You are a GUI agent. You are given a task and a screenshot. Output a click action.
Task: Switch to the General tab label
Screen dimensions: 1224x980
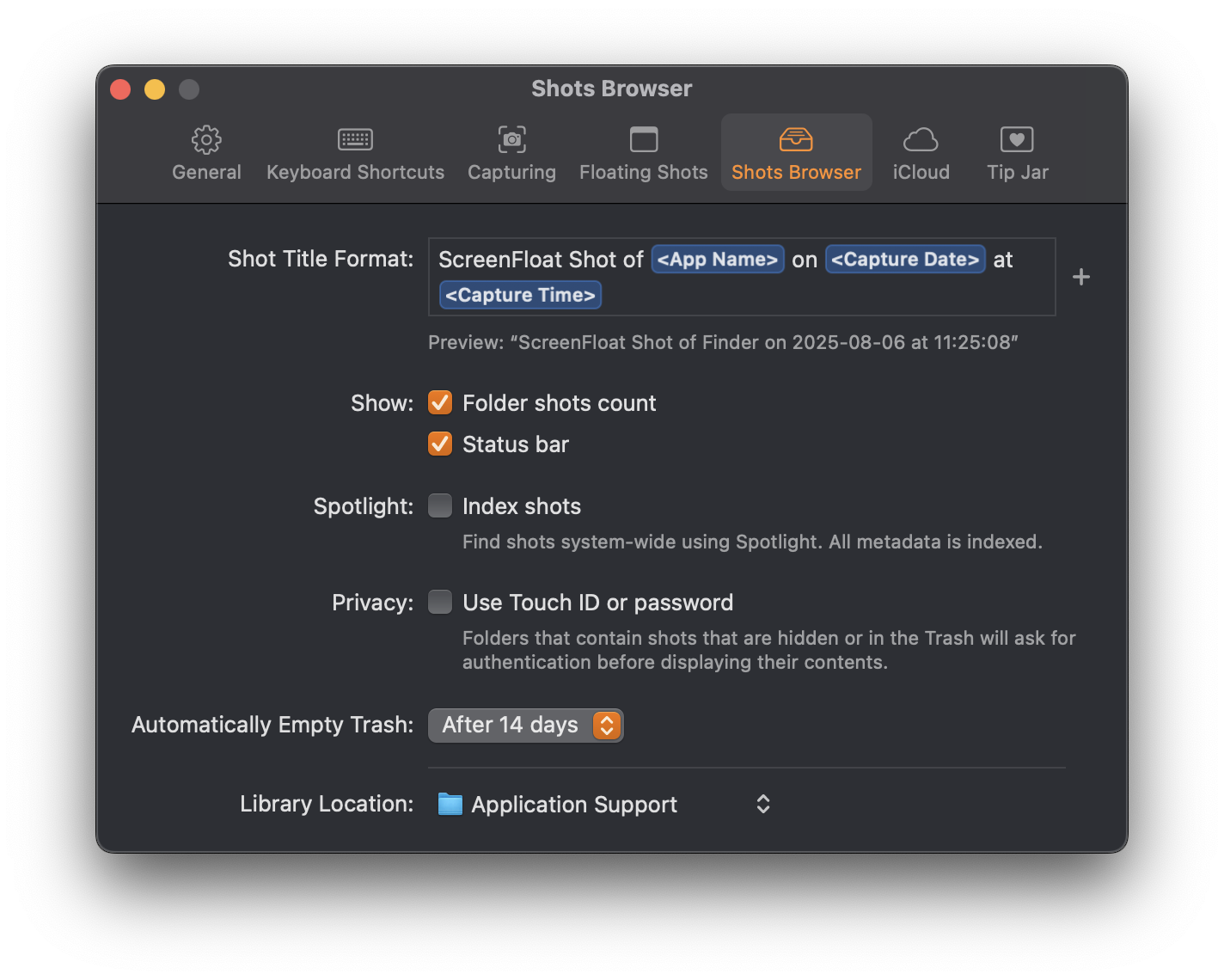[206, 172]
